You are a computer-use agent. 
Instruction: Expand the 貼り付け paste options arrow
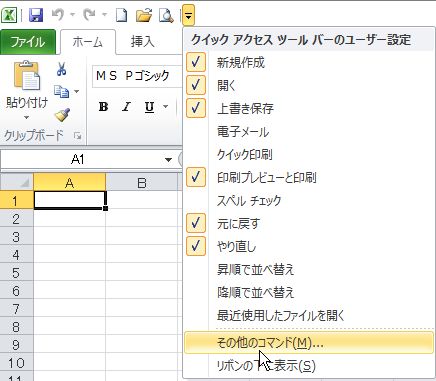point(27,117)
